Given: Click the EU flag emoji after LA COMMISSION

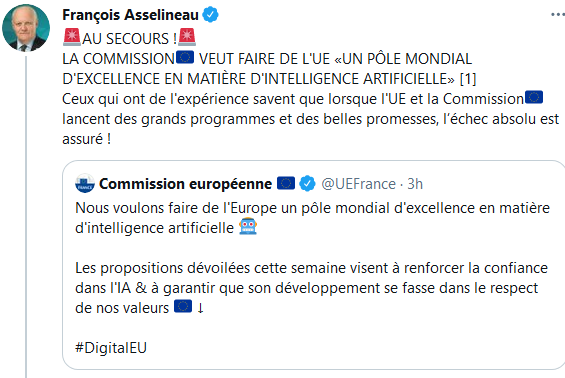Looking at the screenshot, I should (x=185, y=57).
